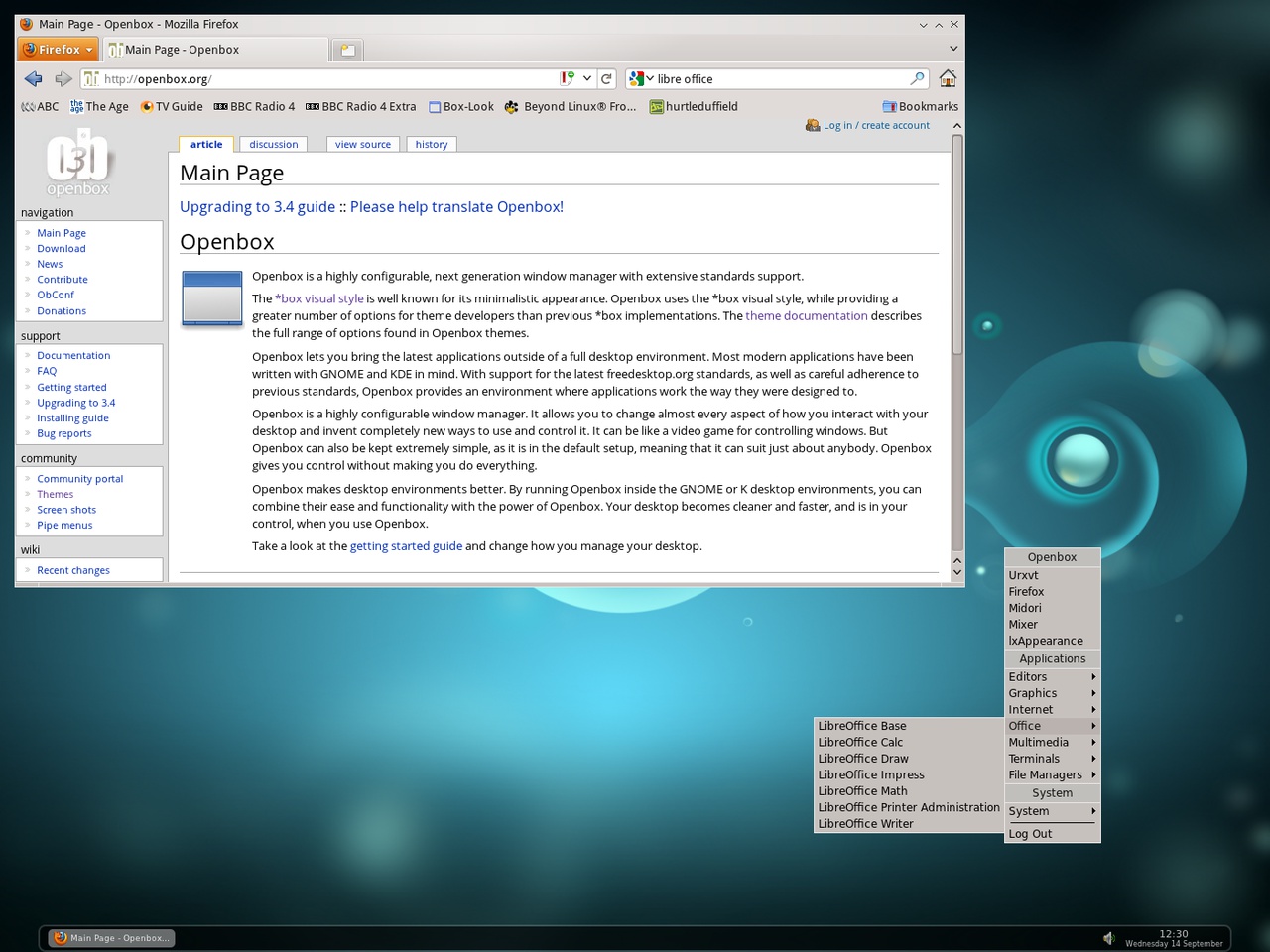Expand the Multimedia submenu
Screen dimensions: 1270x952
1053,743
